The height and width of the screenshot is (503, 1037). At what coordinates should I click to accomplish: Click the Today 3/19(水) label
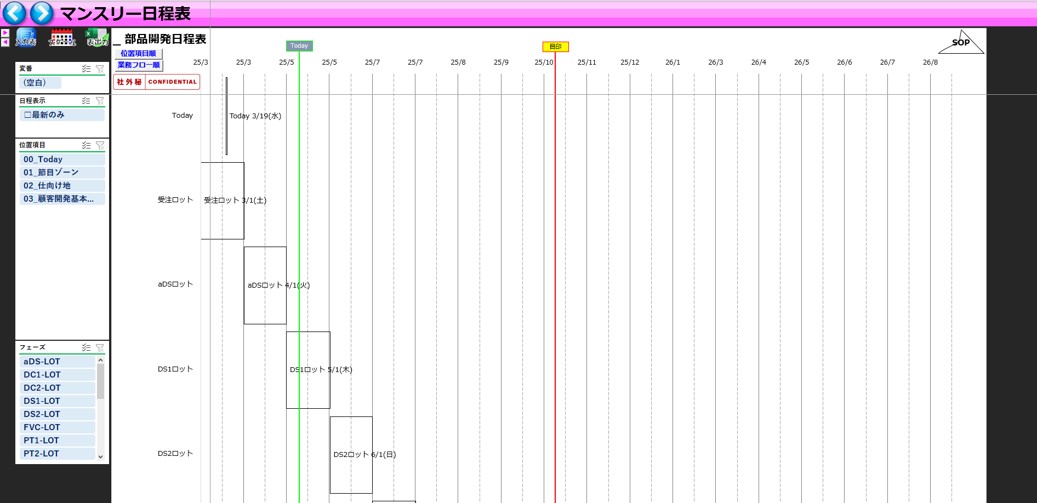[x=256, y=116]
